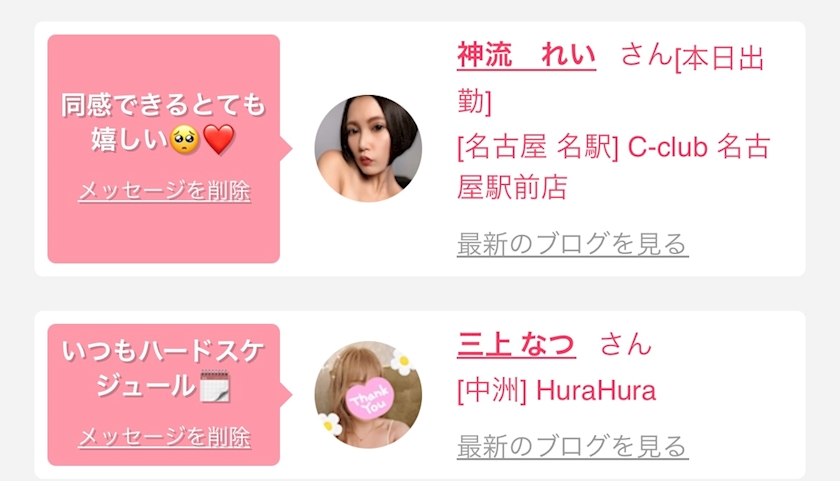This screenshot has width=840, height=481.
Task: Tap 三上 なつ's round profile photo
Action: (x=368, y=395)
